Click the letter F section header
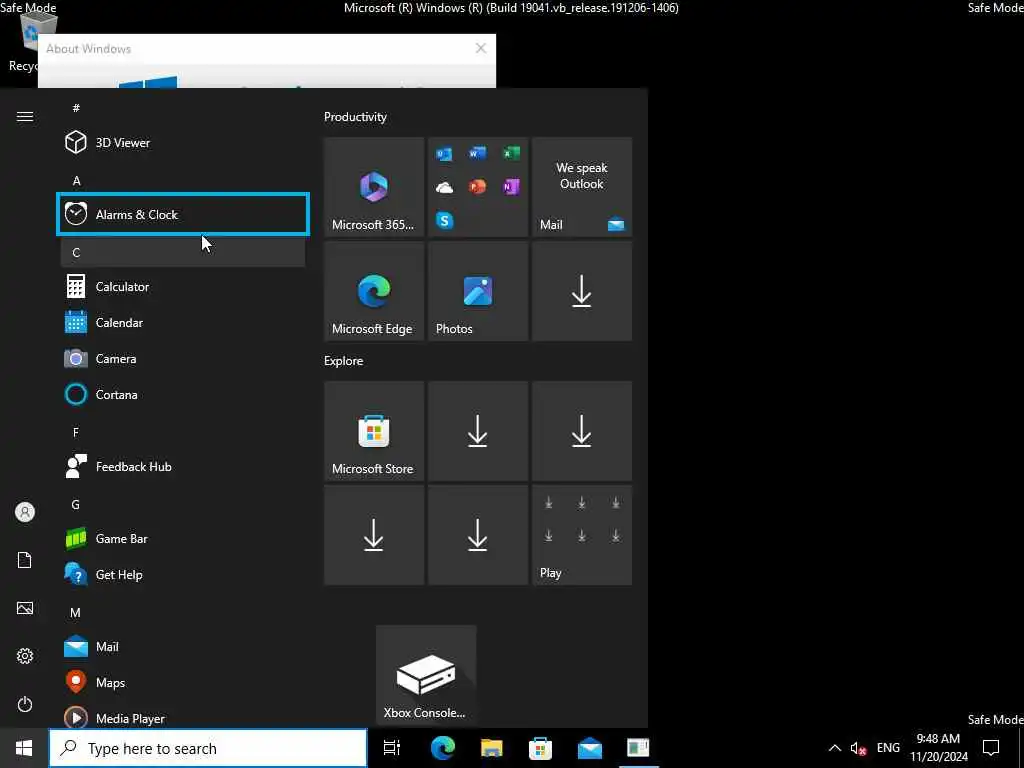The image size is (1024, 768). click(183, 432)
